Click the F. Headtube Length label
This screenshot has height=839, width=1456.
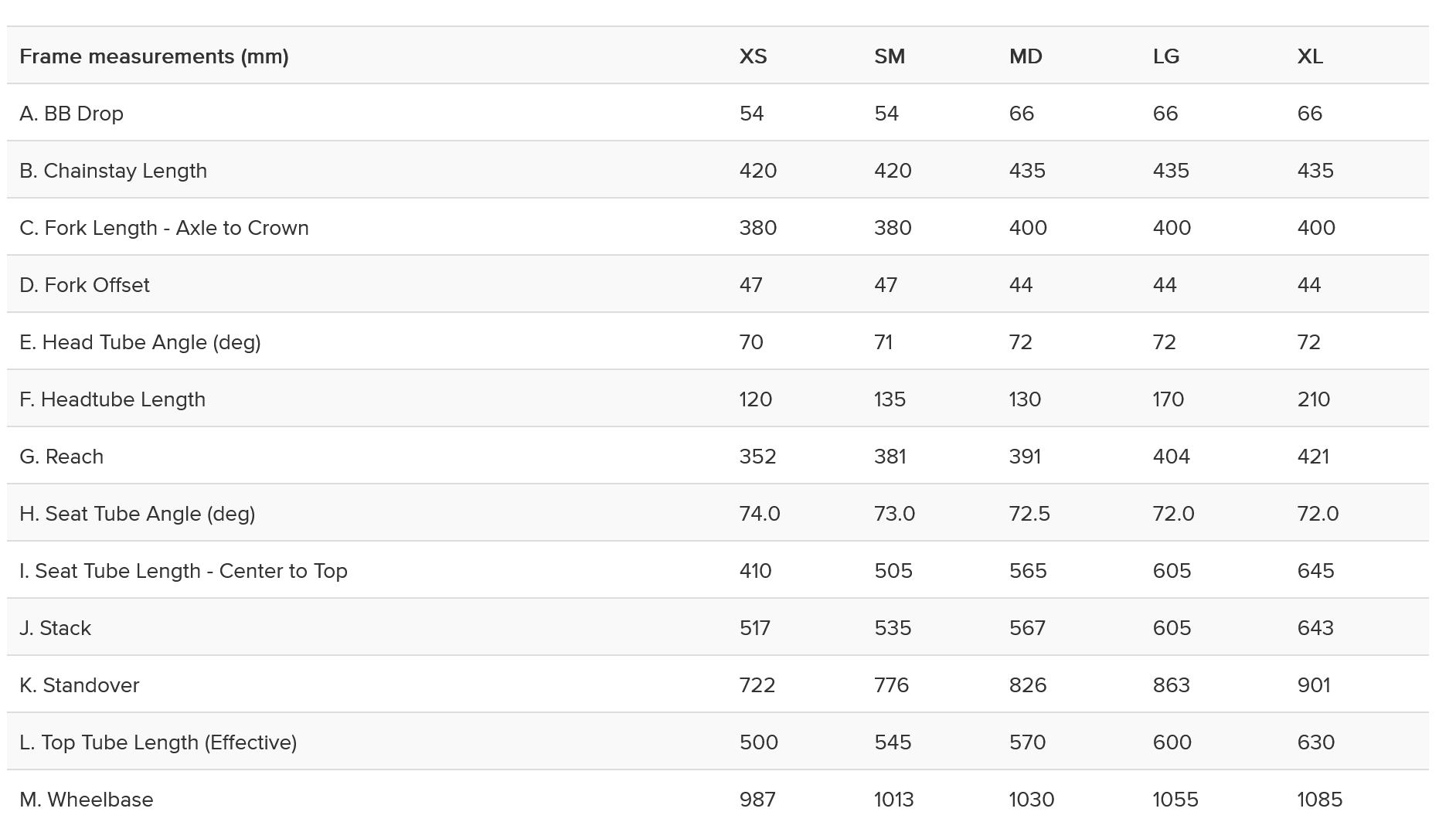pos(112,399)
